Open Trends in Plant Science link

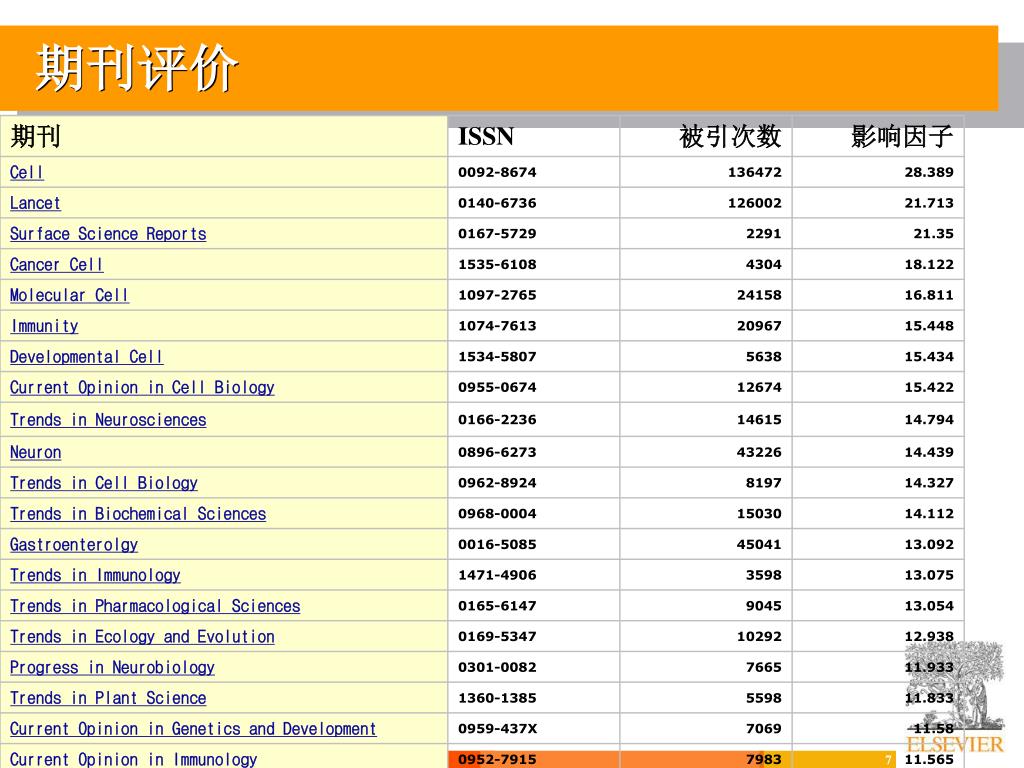tap(108, 698)
